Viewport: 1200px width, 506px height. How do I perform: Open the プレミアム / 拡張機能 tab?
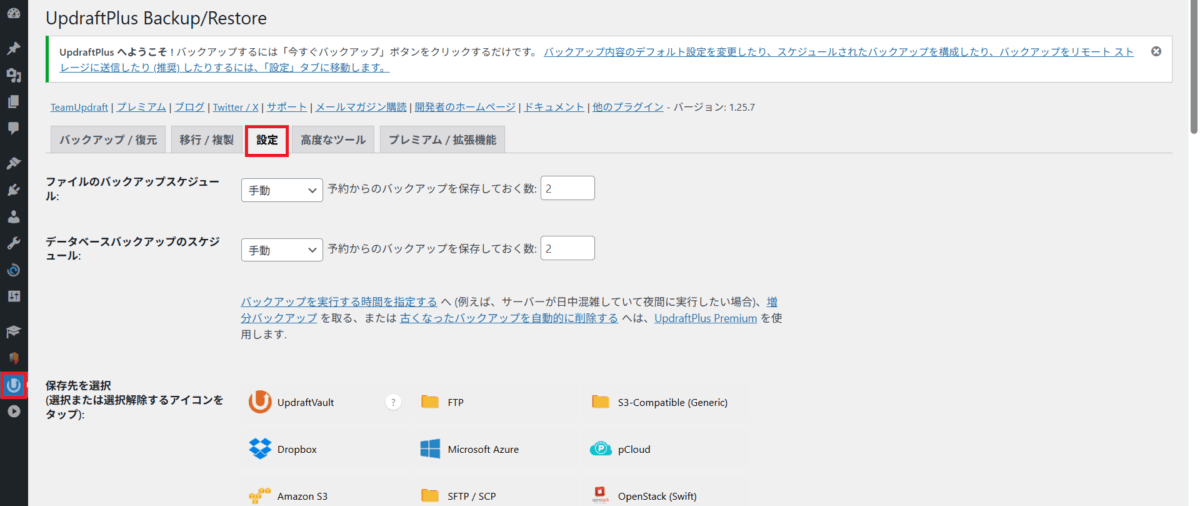click(x=441, y=140)
